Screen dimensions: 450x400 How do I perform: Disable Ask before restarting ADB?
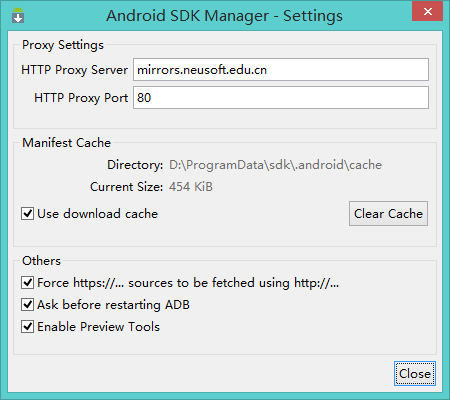pyautogui.click(x=27, y=305)
